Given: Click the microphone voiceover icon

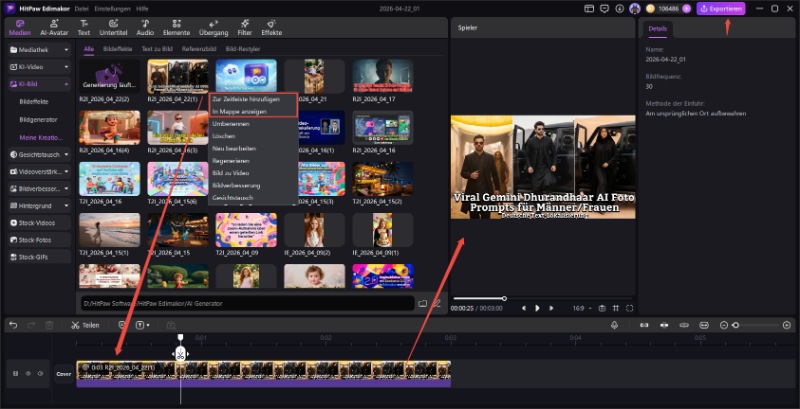Looking at the screenshot, I should 615,325.
